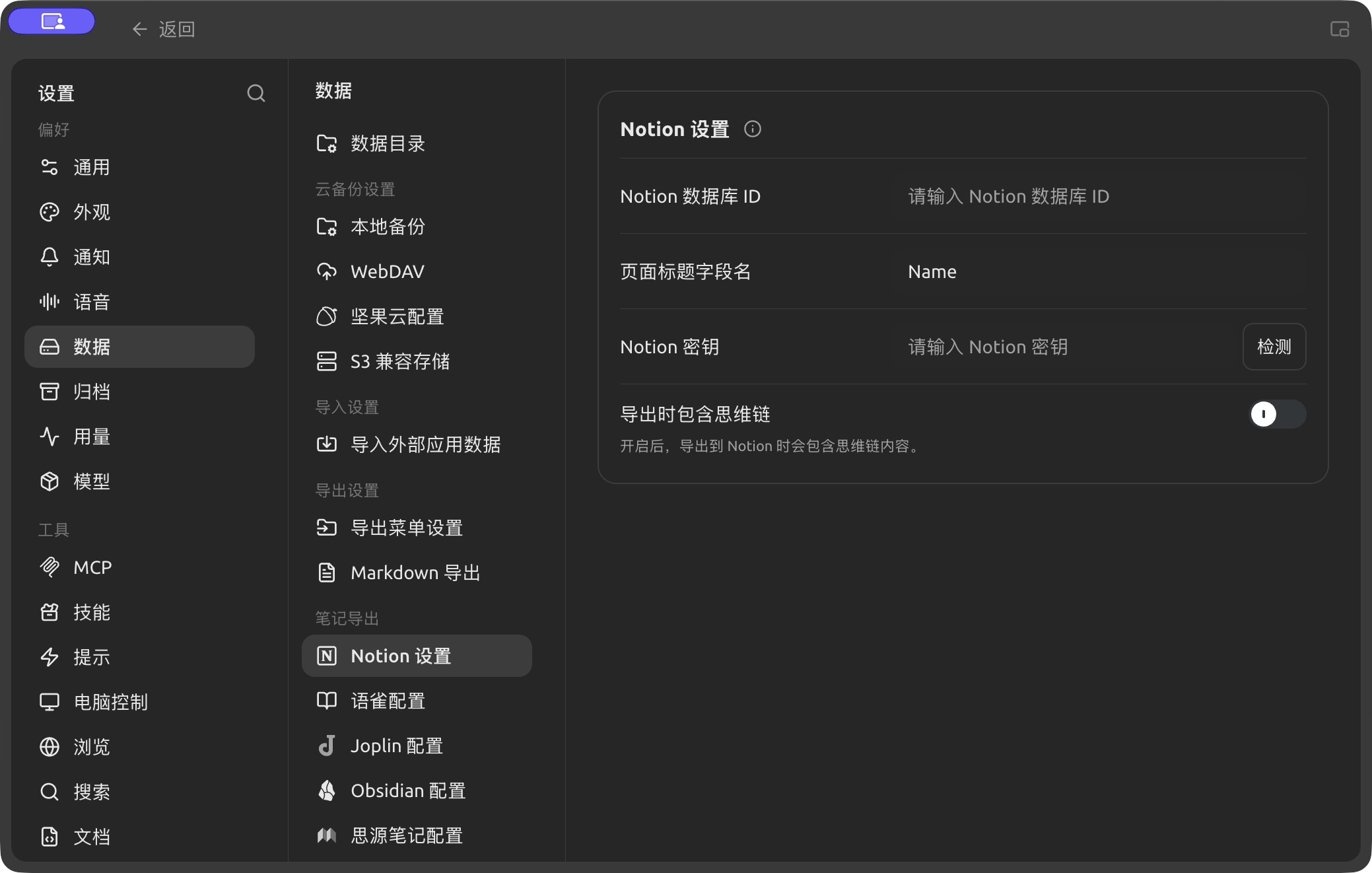Click the waveform icon for 语音

(50, 302)
